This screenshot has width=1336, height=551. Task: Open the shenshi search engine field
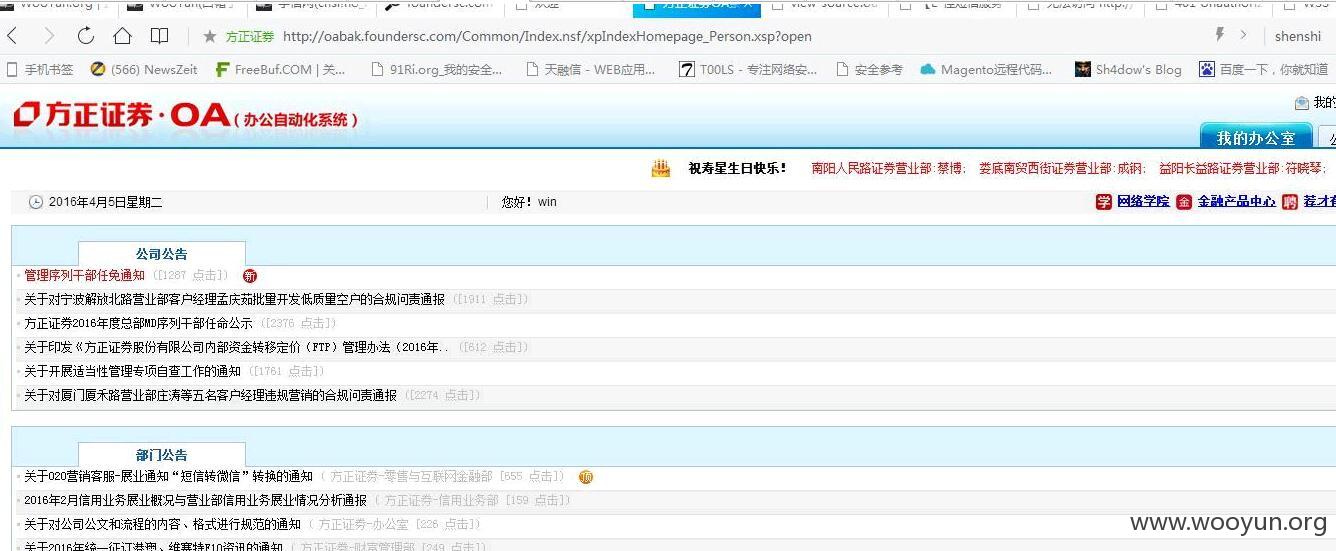coord(1297,36)
